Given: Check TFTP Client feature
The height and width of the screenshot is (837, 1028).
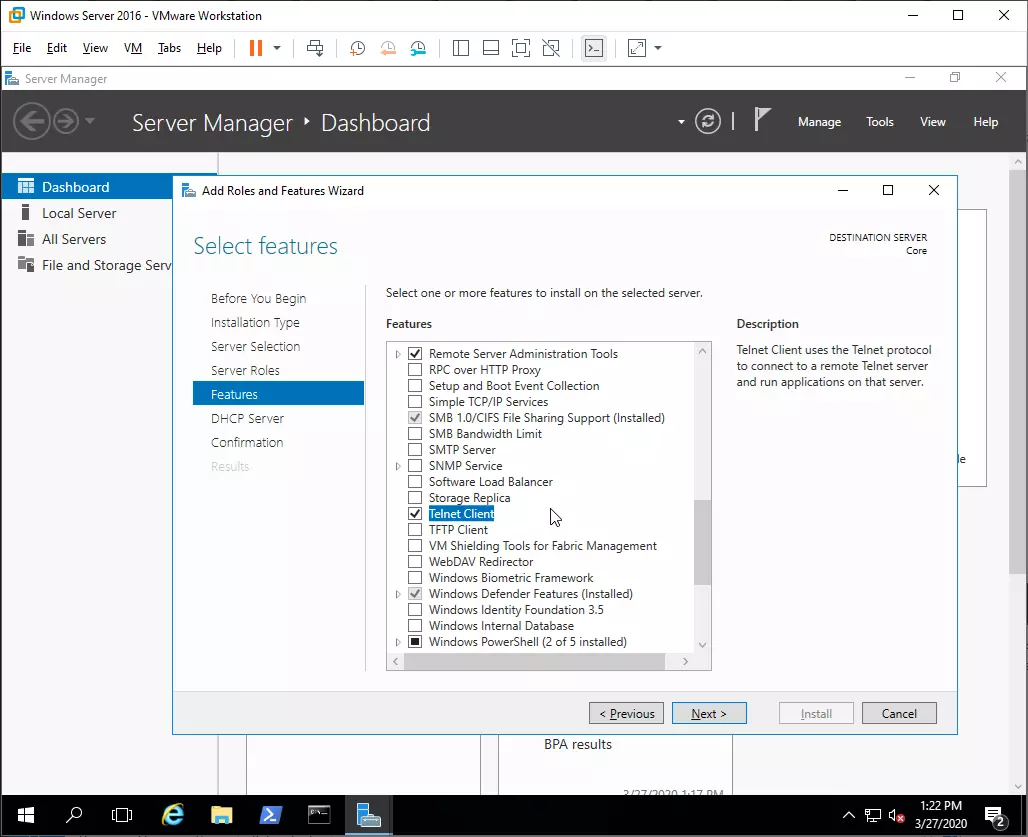Looking at the screenshot, I should 415,530.
